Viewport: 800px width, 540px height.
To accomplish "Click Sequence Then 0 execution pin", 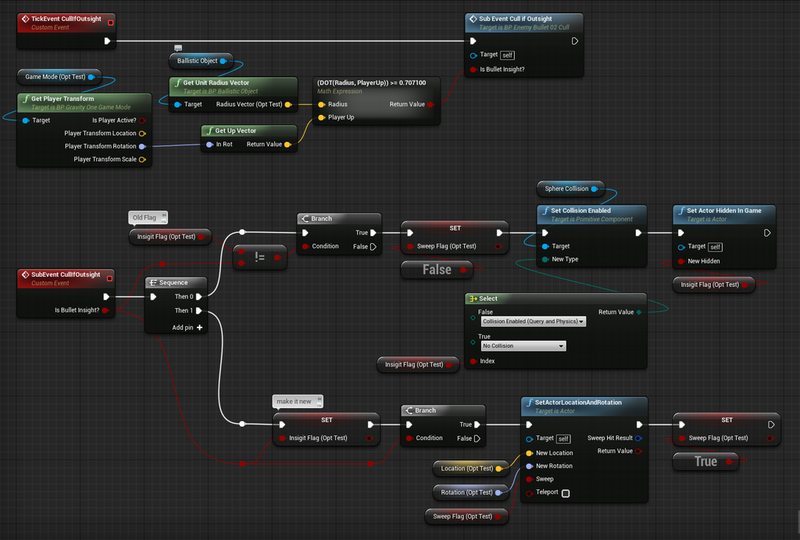I will 199,297.
